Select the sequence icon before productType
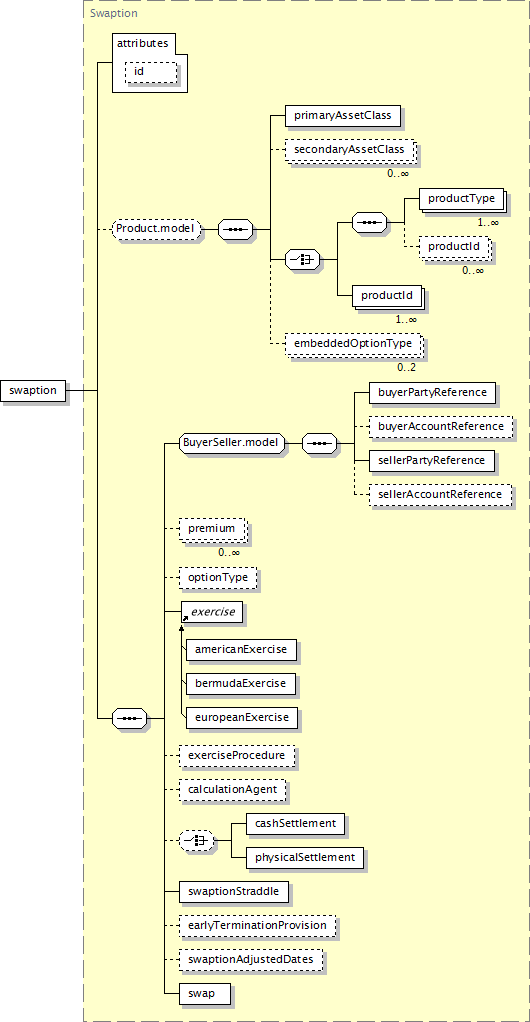 370,223
